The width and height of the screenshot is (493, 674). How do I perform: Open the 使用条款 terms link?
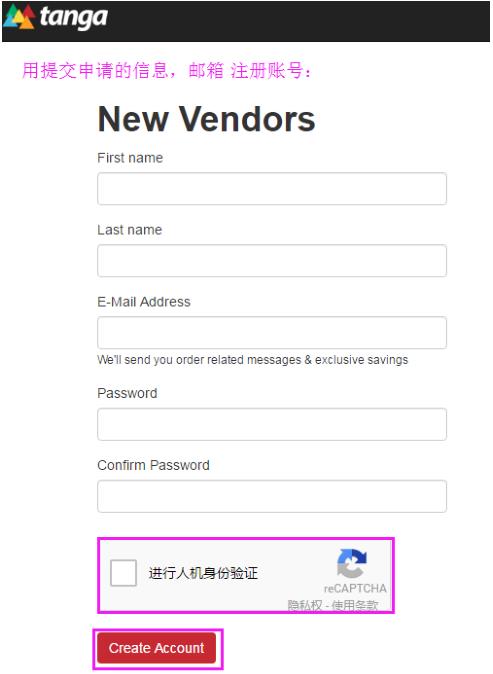coord(355,605)
